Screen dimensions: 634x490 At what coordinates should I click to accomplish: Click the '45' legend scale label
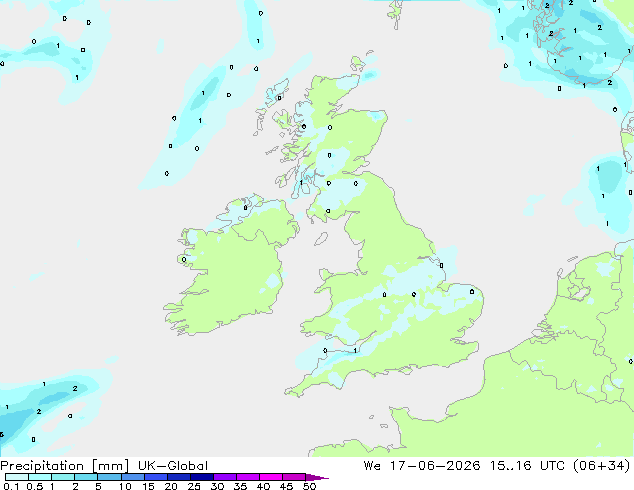(286, 486)
